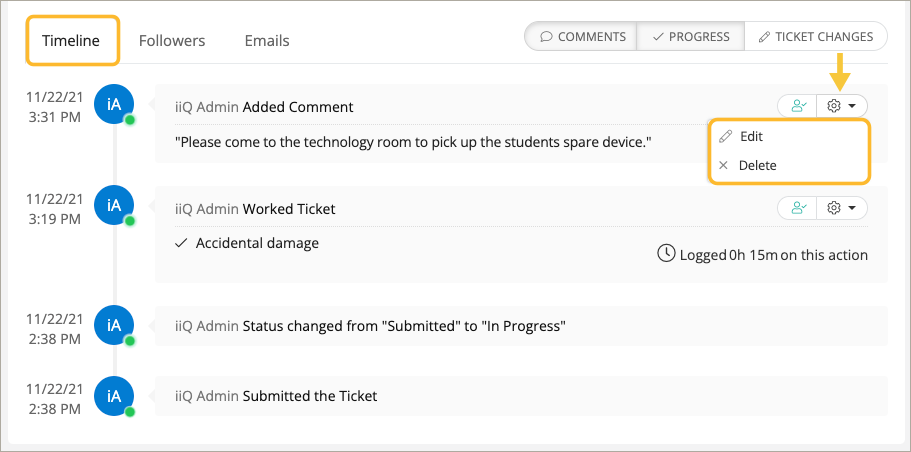Click the comment text about the spare device
Image resolution: width=911 pixels, height=452 pixels.
412,142
